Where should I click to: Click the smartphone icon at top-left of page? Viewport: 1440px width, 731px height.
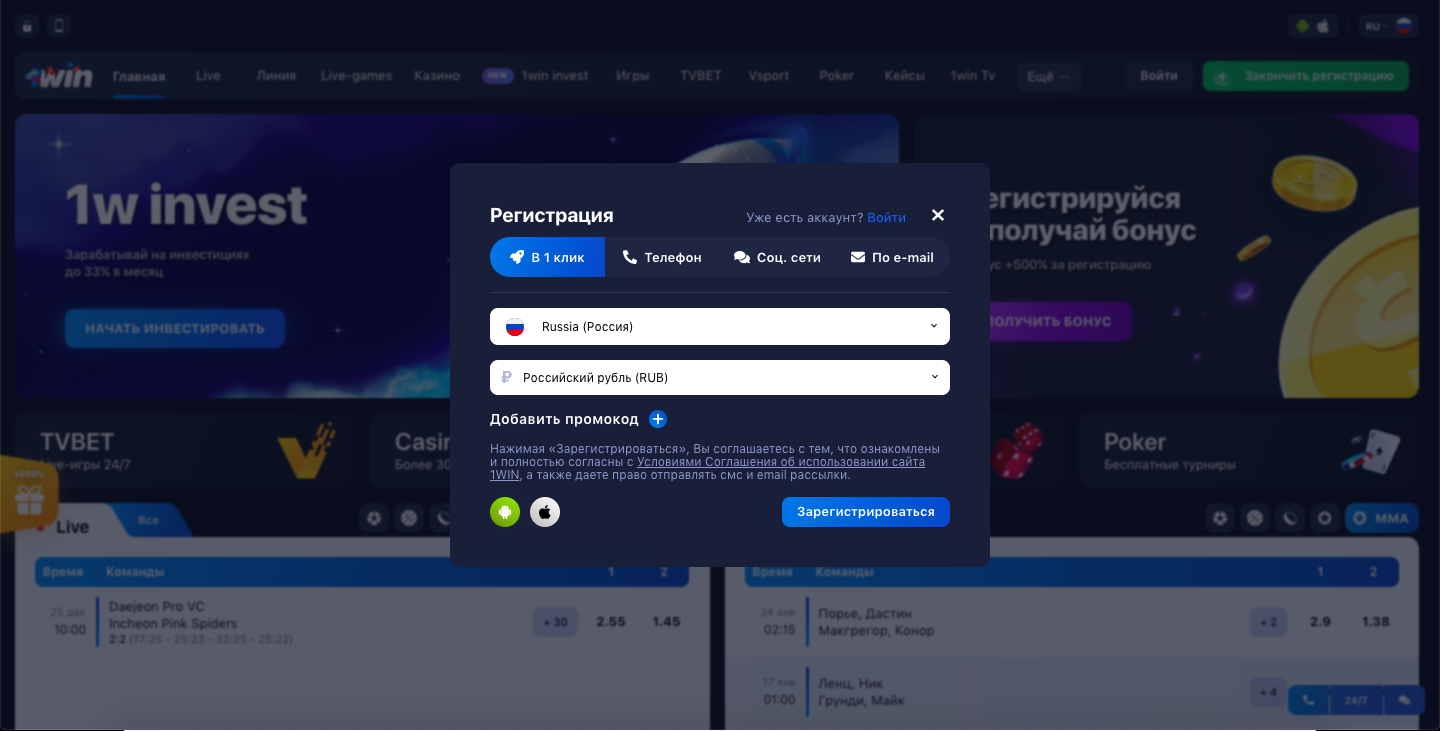click(59, 27)
